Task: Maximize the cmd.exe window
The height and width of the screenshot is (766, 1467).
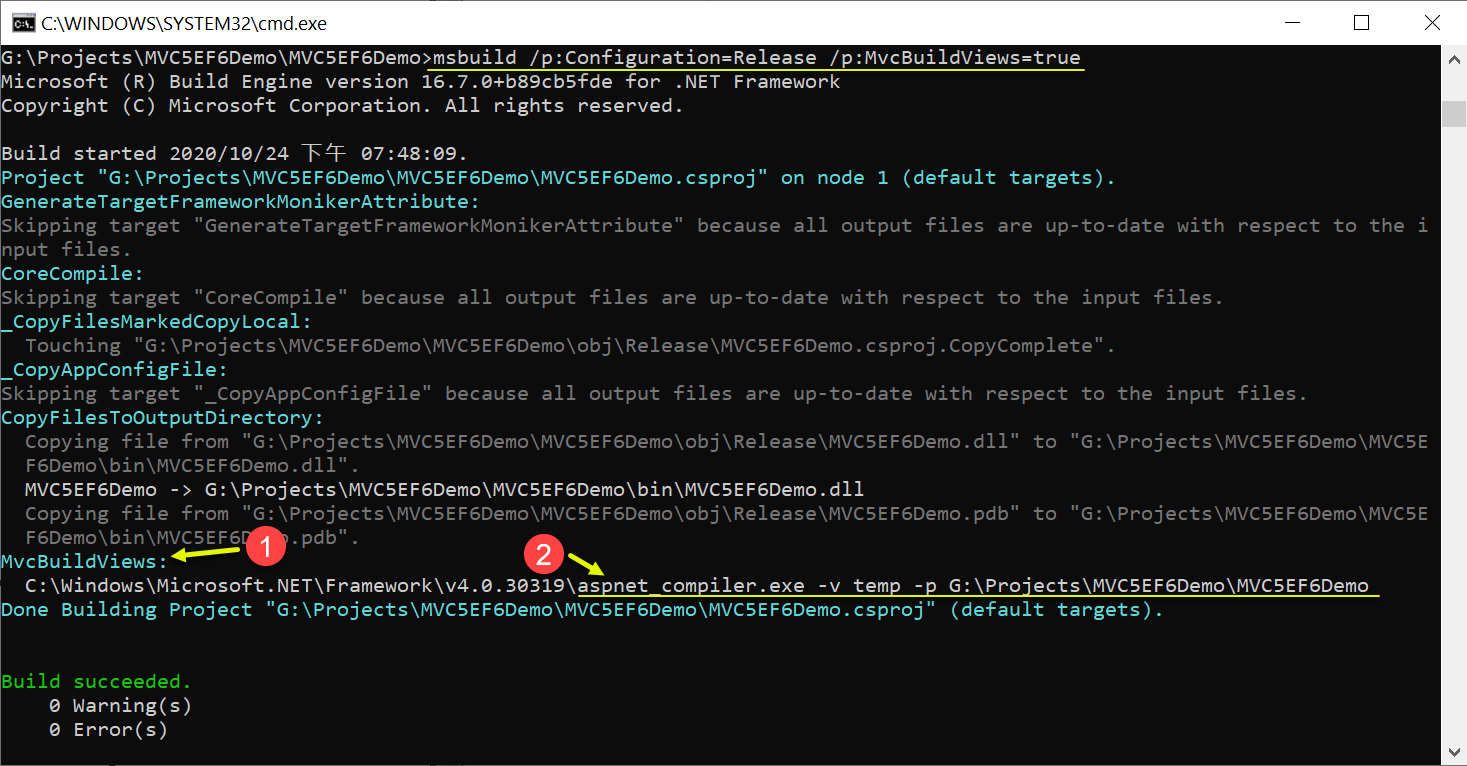Action: (x=1360, y=22)
